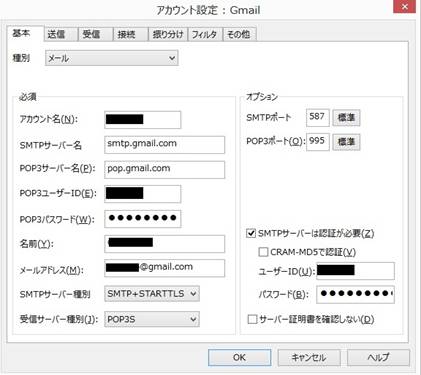Click the POP3ポート field showing 995
Image resolution: width=421 pixels, height=375 pixels.
318,142
